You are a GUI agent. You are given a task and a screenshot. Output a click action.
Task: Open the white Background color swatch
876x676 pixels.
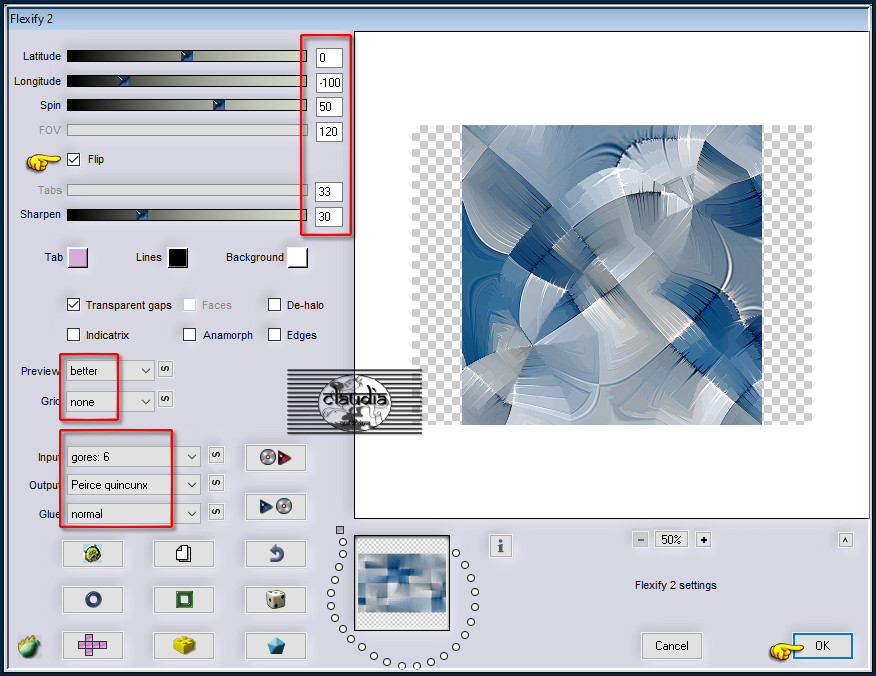[x=298, y=258]
